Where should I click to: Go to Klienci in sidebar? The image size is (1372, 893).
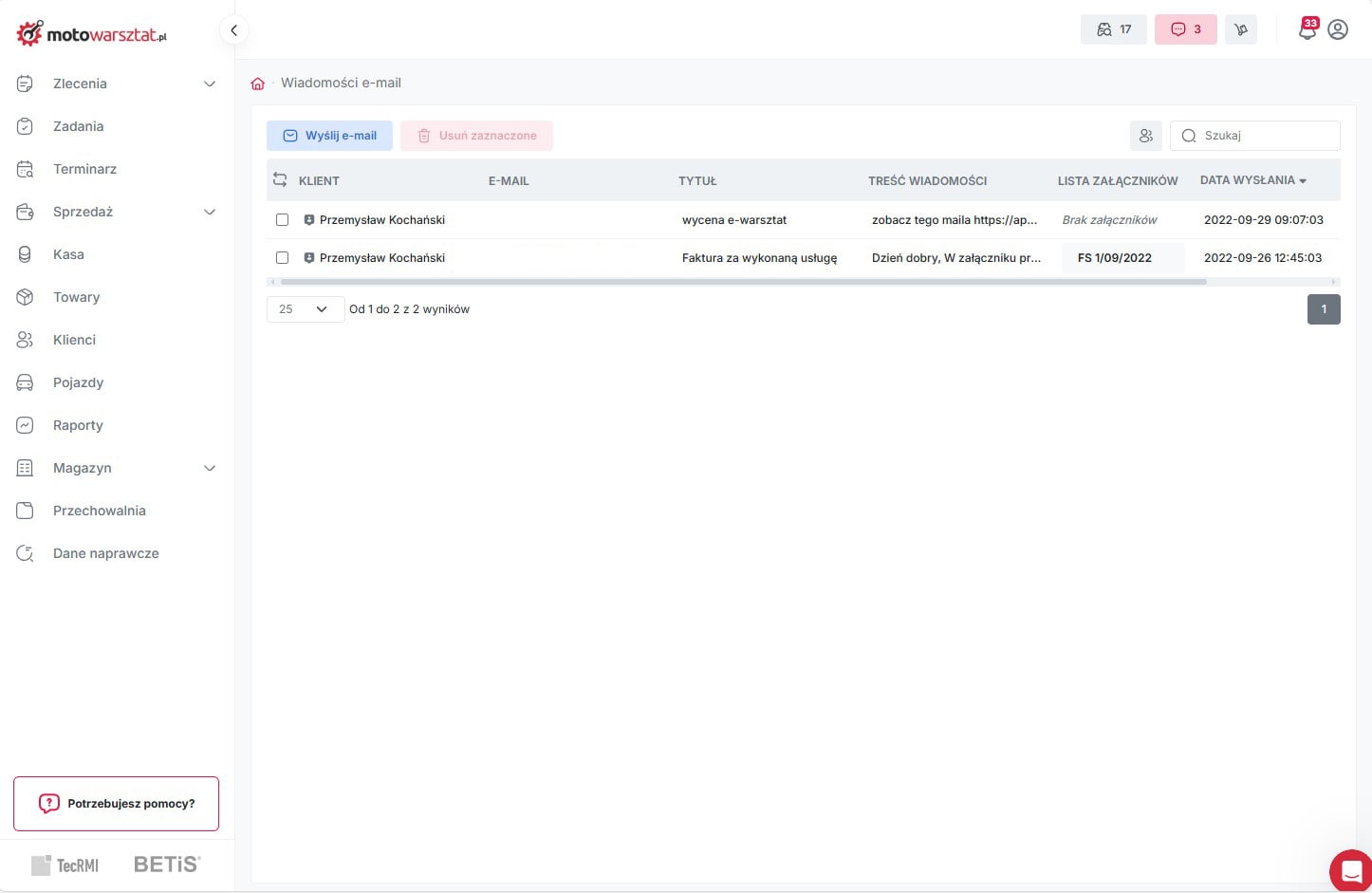pyautogui.click(x=74, y=340)
